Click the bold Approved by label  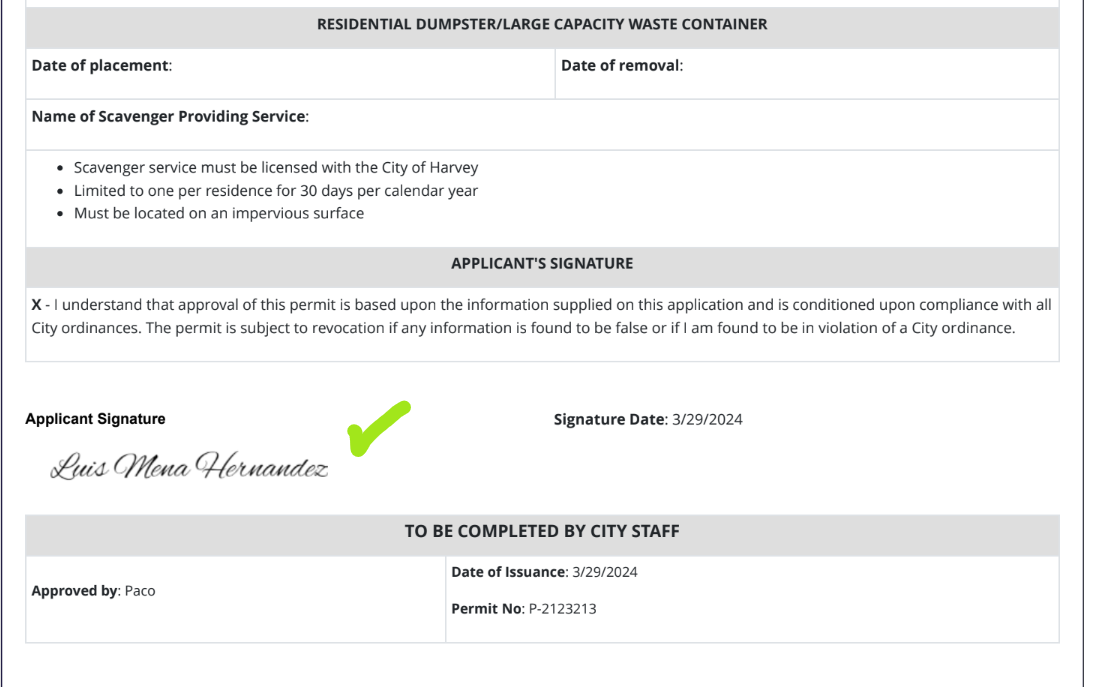[74, 591]
